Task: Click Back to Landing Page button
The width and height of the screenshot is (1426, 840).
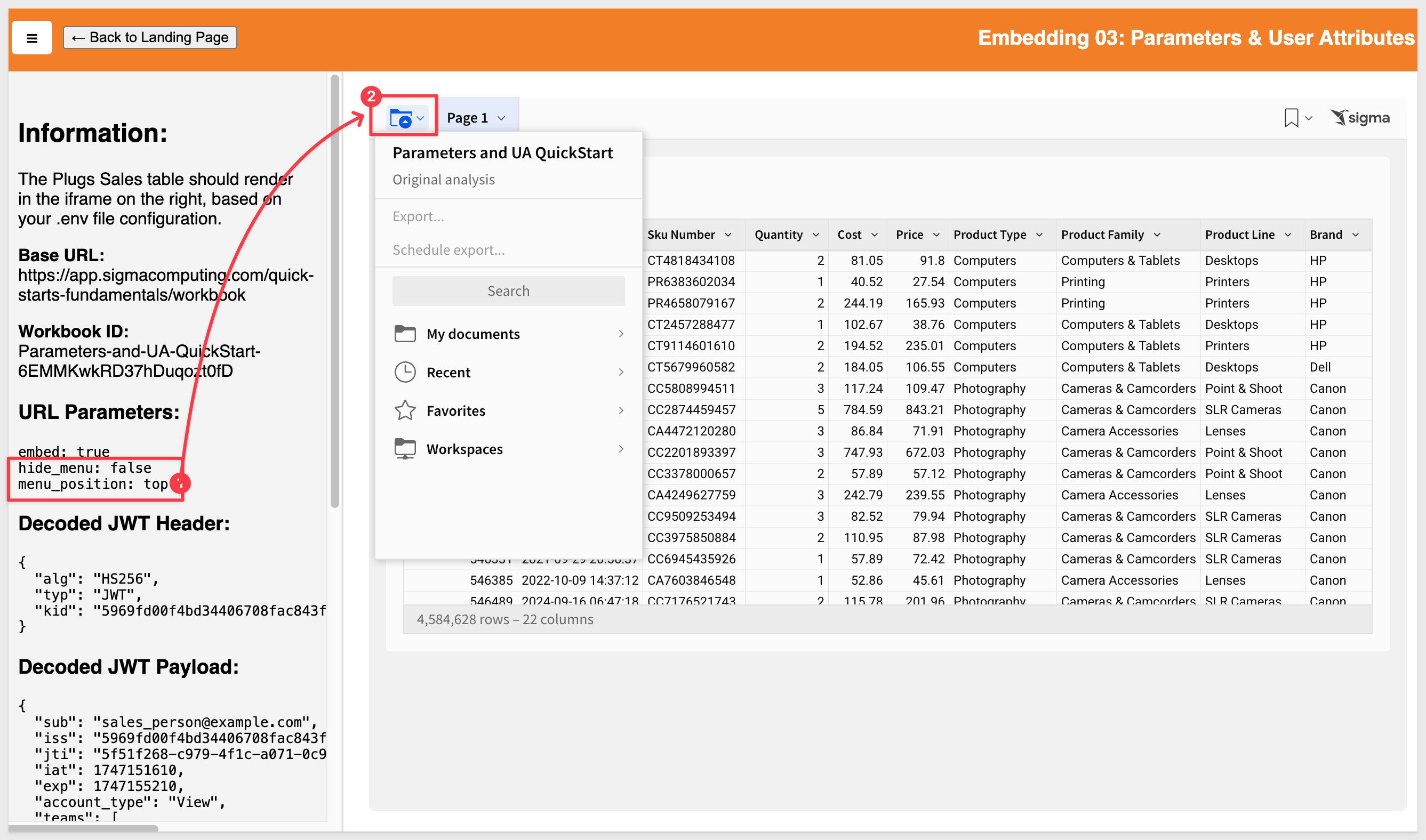Action: [150, 37]
